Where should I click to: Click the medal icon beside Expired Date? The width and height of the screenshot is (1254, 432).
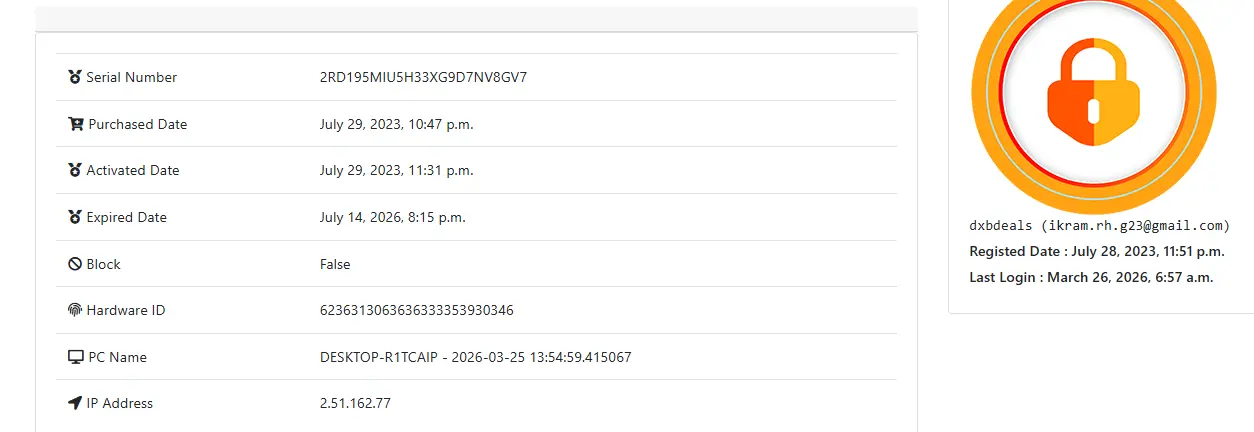75,217
